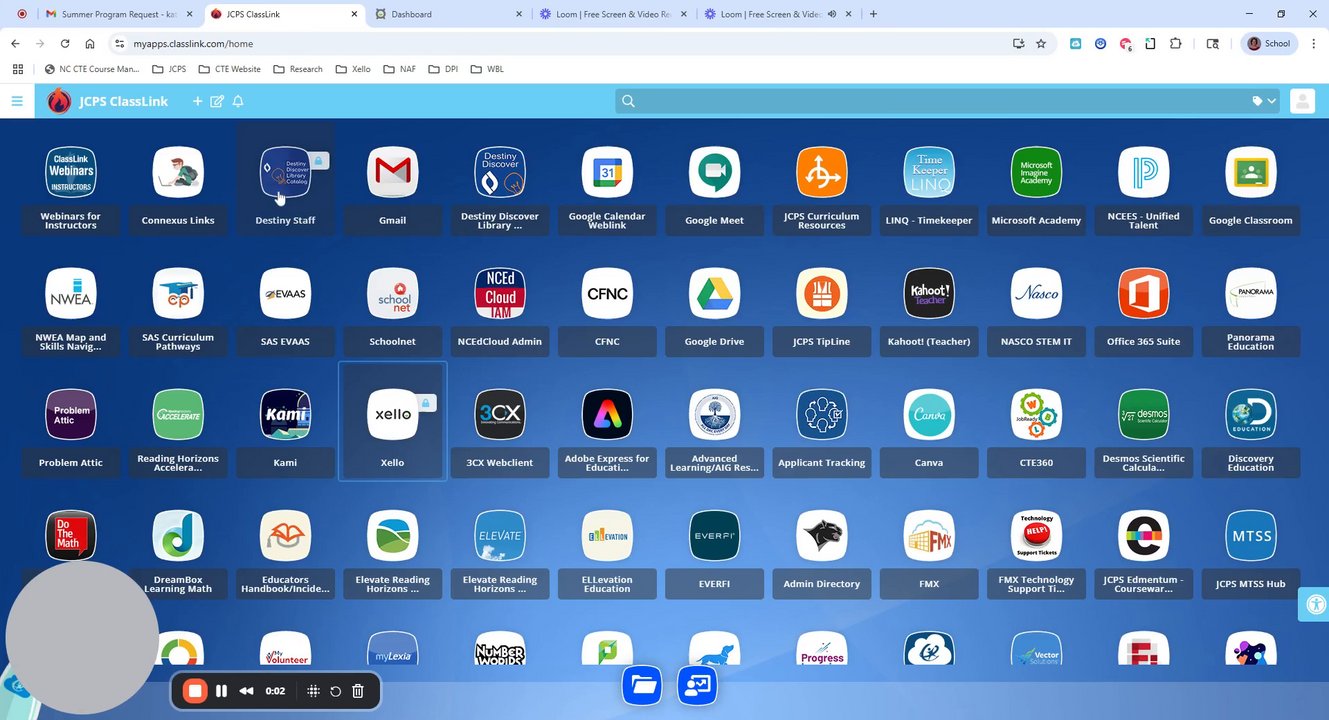Bookmark this page with star icon
Viewport: 1329px width, 720px height.
[1041, 44]
